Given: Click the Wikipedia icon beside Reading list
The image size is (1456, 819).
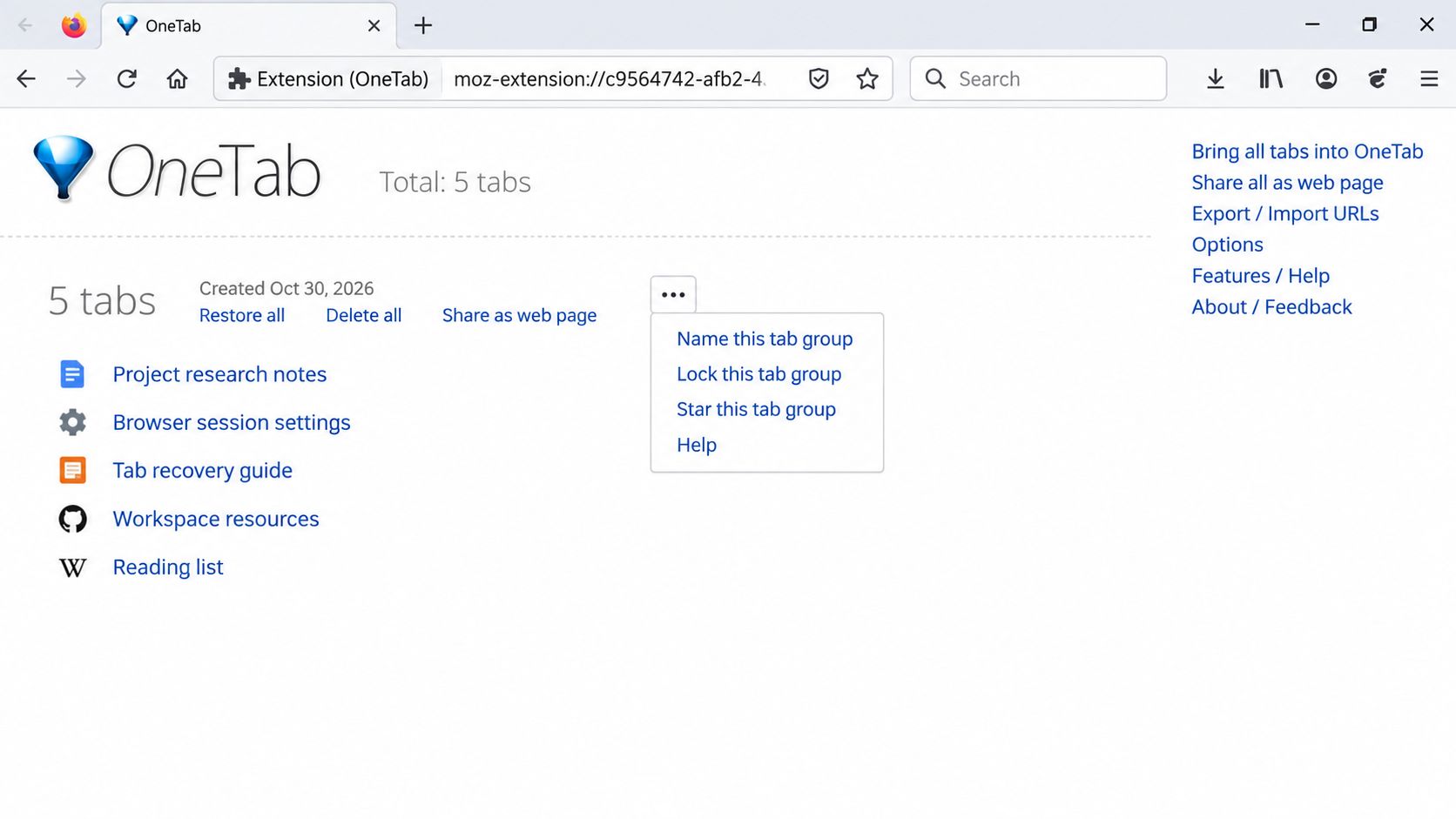Looking at the screenshot, I should pos(72,567).
